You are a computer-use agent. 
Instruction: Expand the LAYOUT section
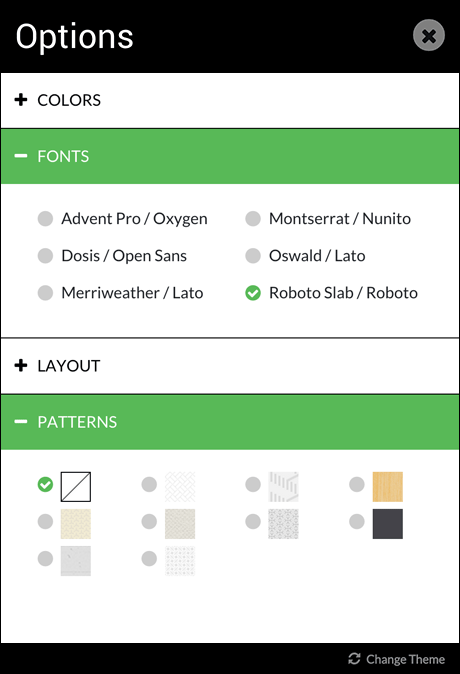230,366
